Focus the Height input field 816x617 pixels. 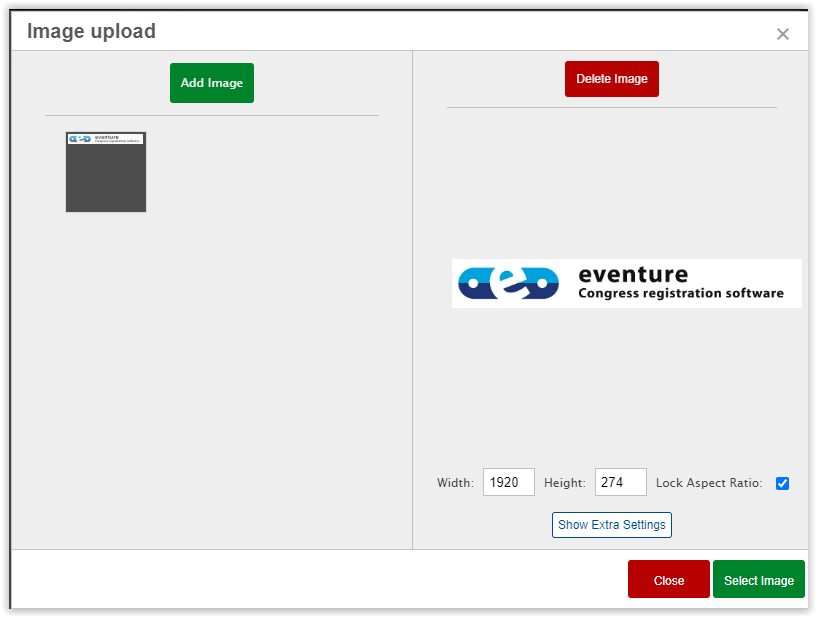tap(621, 482)
